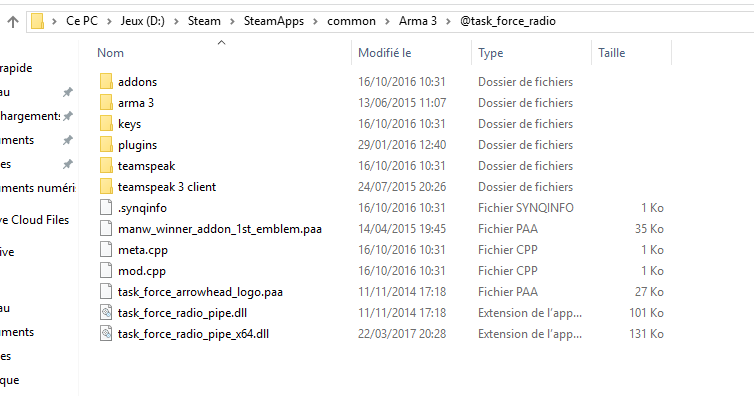
Task: Click the address bar folder icon
Action: tap(37, 21)
